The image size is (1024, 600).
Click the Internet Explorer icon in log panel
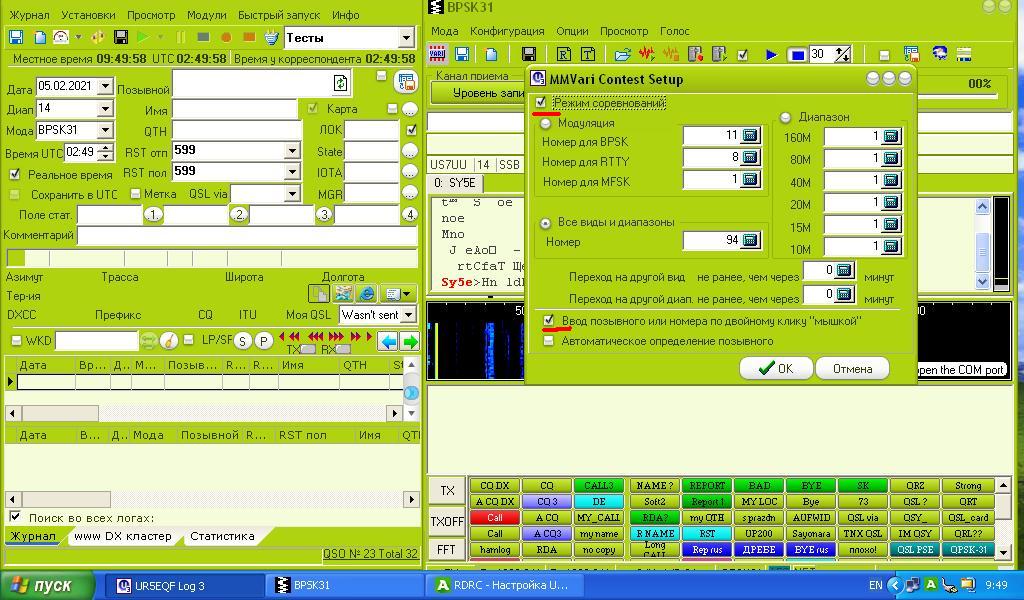pyautogui.click(x=366, y=294)
